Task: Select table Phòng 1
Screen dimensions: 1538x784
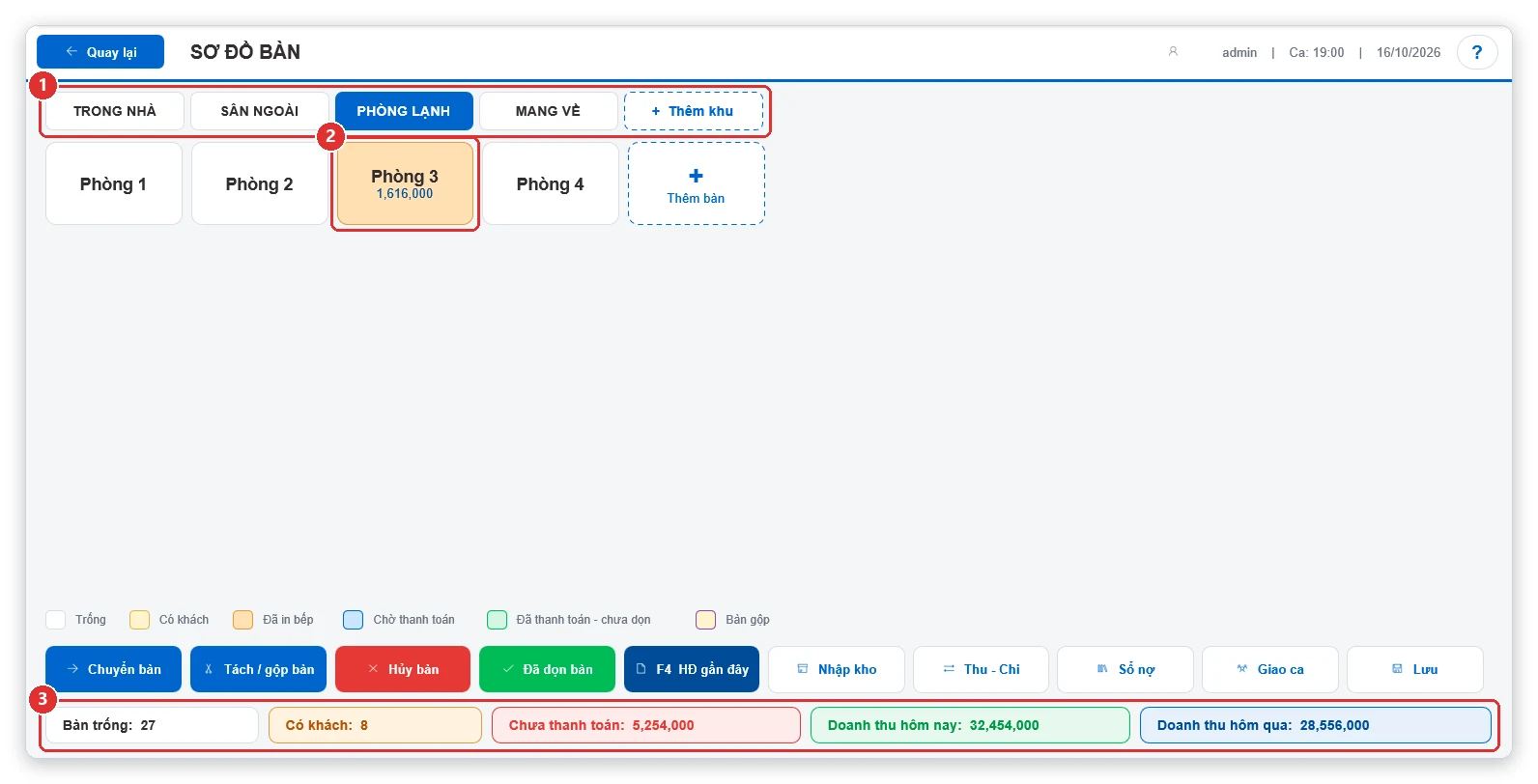Action: click(114, 183)
